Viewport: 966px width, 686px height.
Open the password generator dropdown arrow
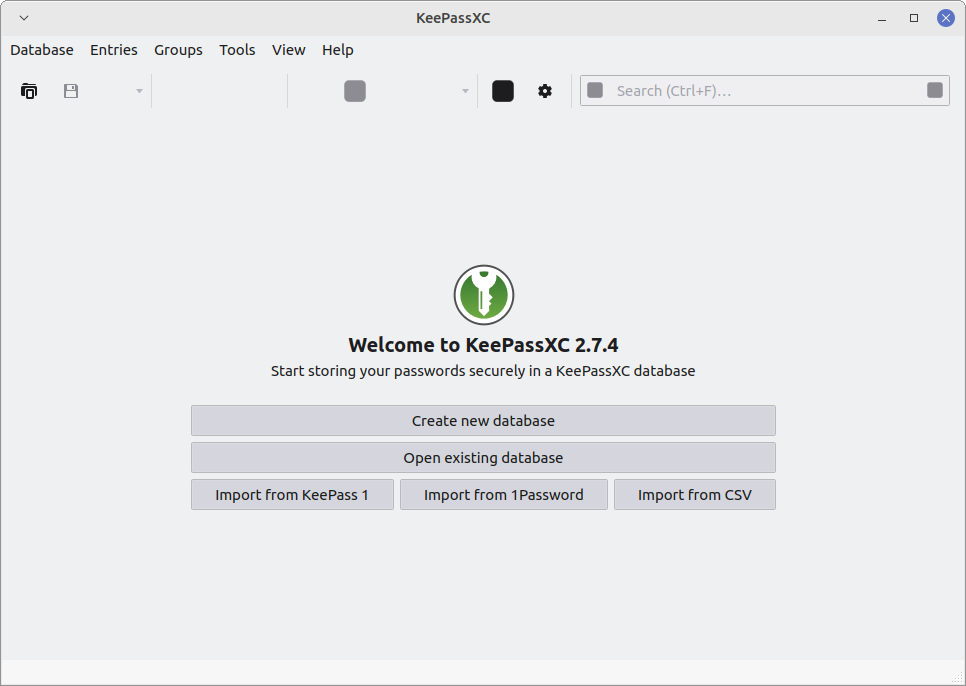tap(464, 90)
